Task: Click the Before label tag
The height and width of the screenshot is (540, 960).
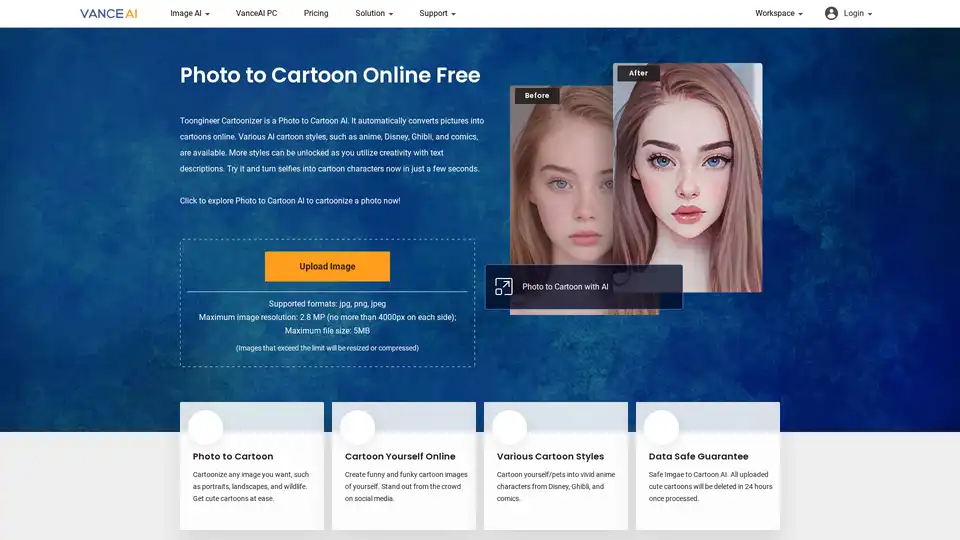Action: pyautogui.click(x=537, y=96)
